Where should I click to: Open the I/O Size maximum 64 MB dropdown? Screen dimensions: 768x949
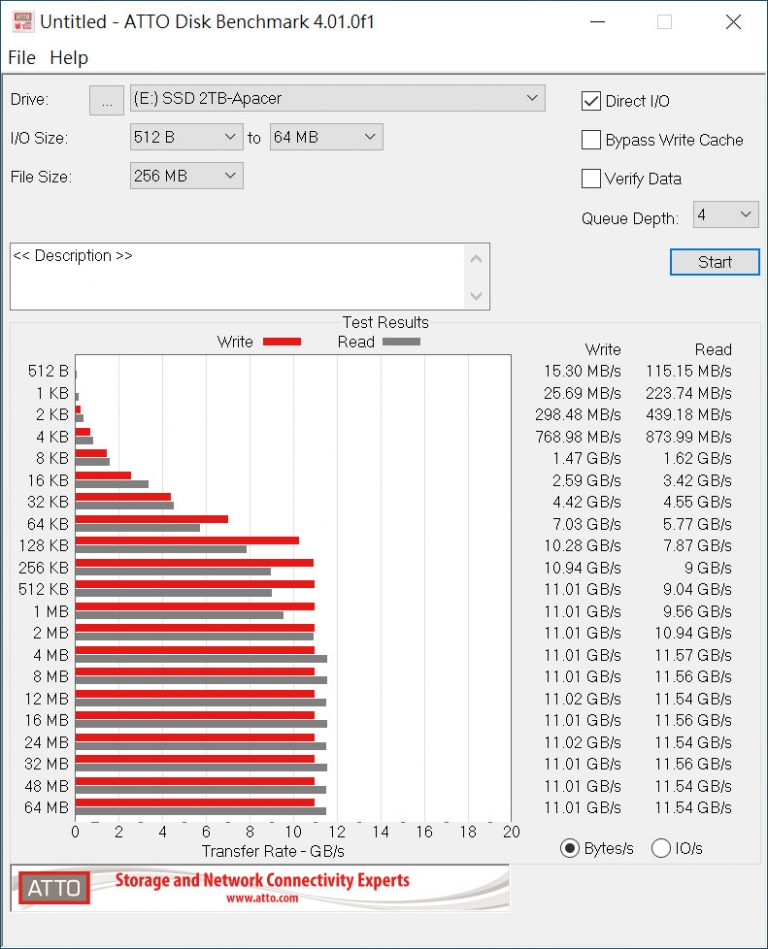pos(326,137)
